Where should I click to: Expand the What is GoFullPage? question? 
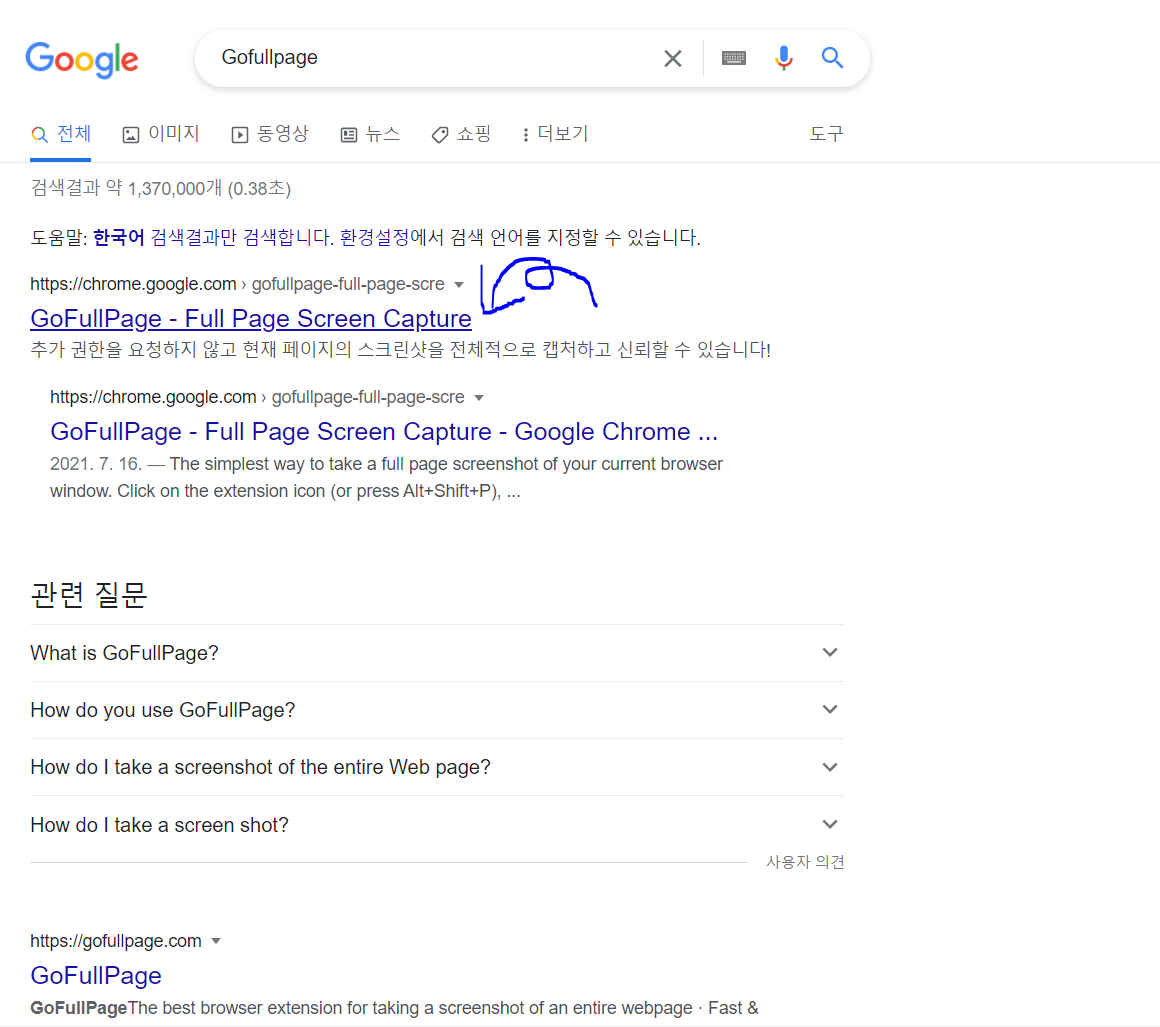point(436,653)
